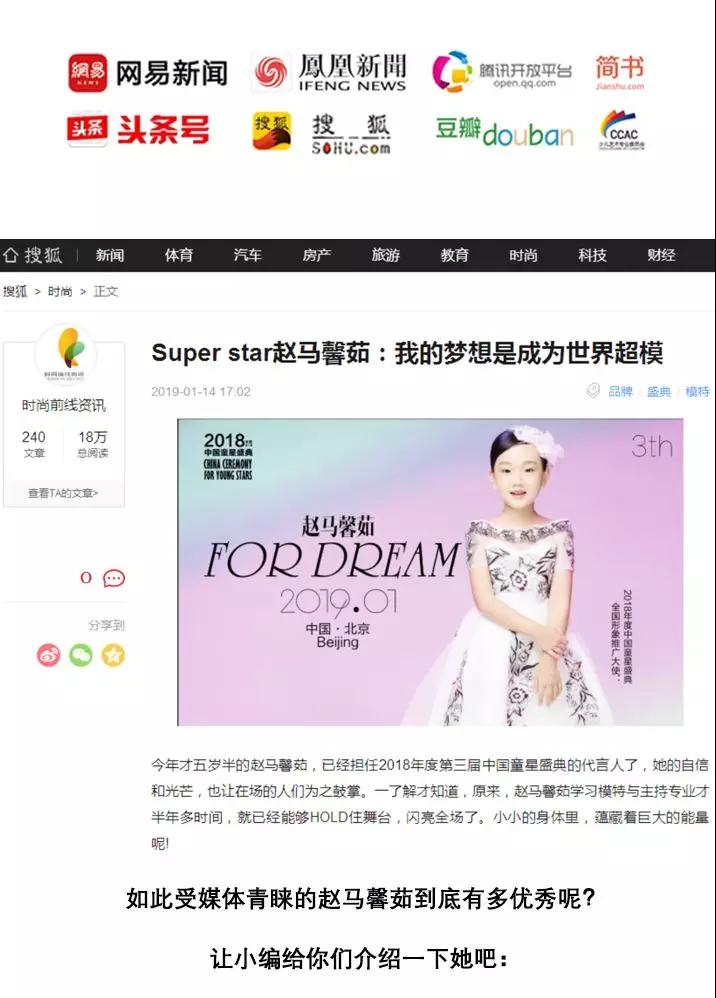The height and width of the screenshot is (998, 716).
Task: Click the 时尚前线资讯 author avatar
Action: (x=65, y=354)
